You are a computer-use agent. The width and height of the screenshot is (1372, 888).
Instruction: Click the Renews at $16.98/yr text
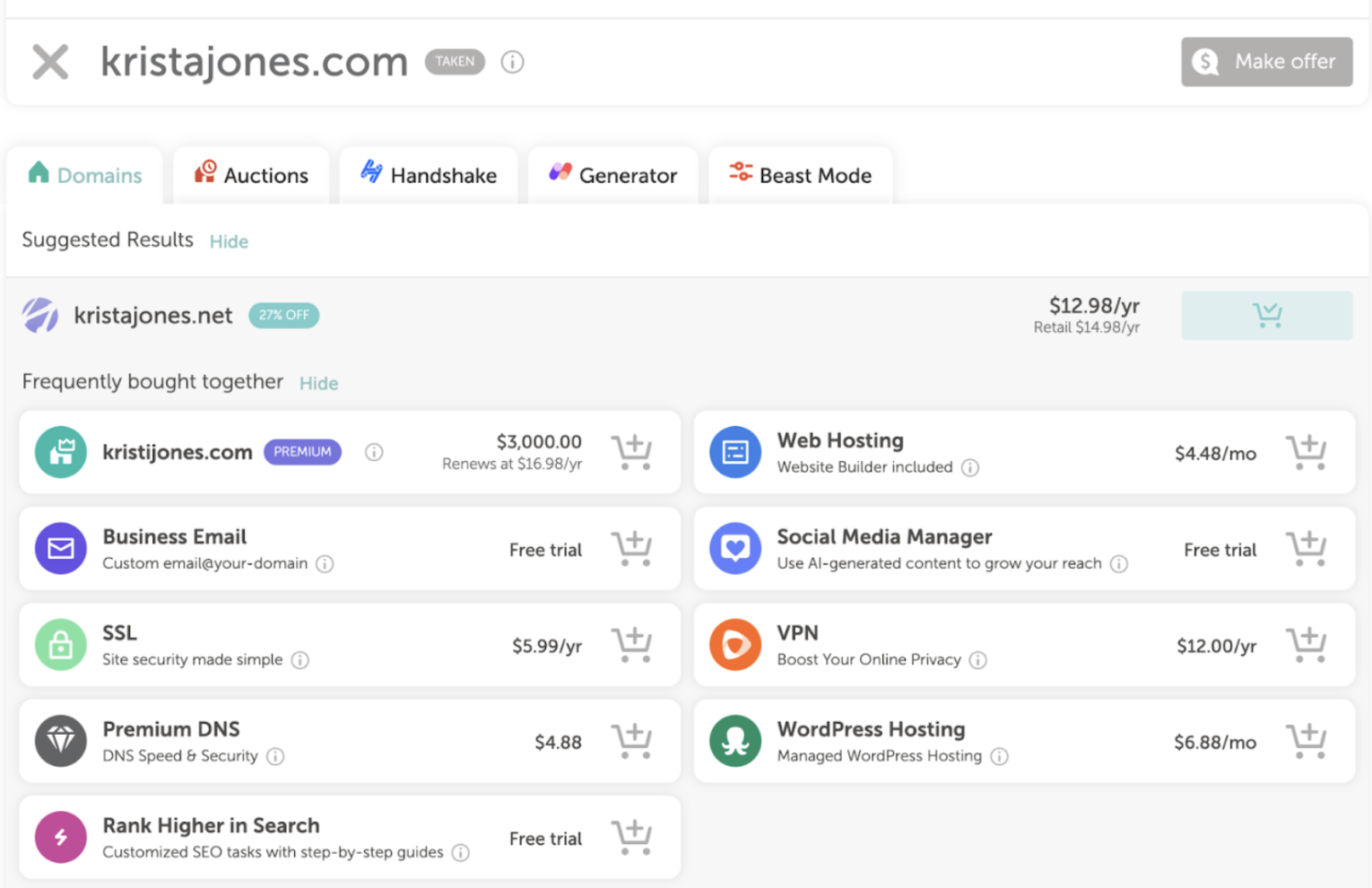[512, 464]
